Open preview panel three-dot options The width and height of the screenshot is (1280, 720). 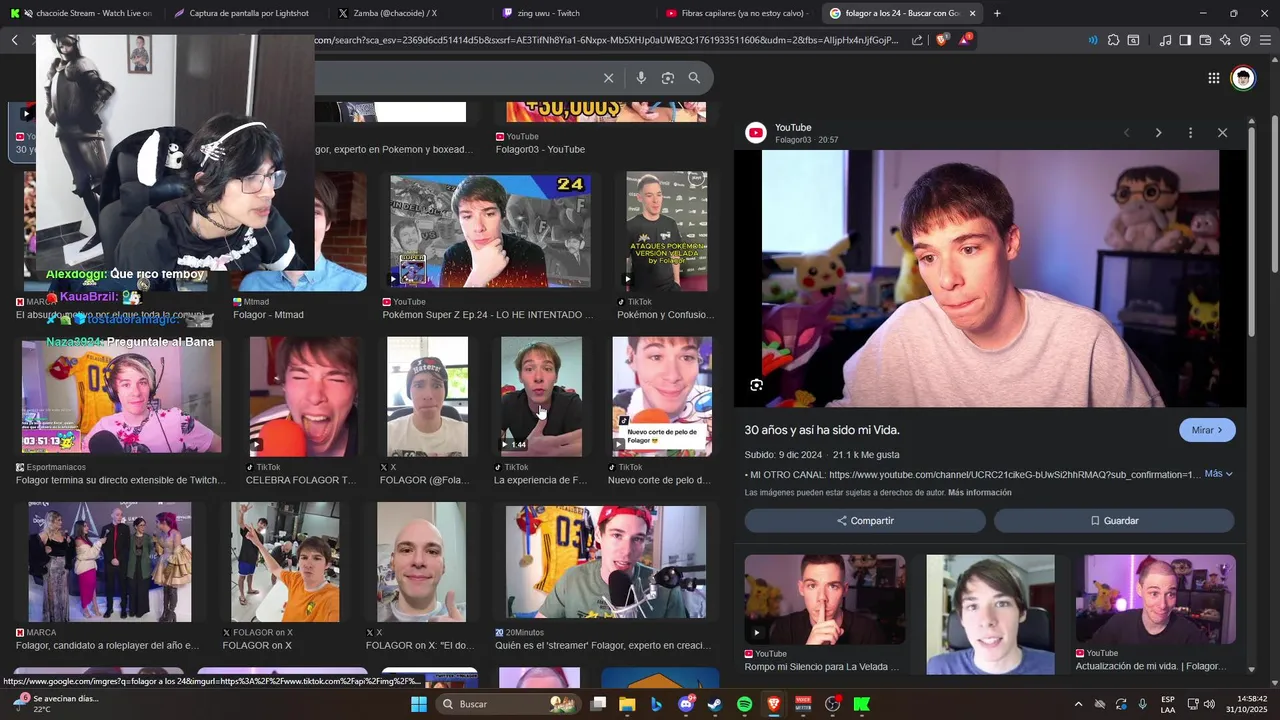[1190, 133]
